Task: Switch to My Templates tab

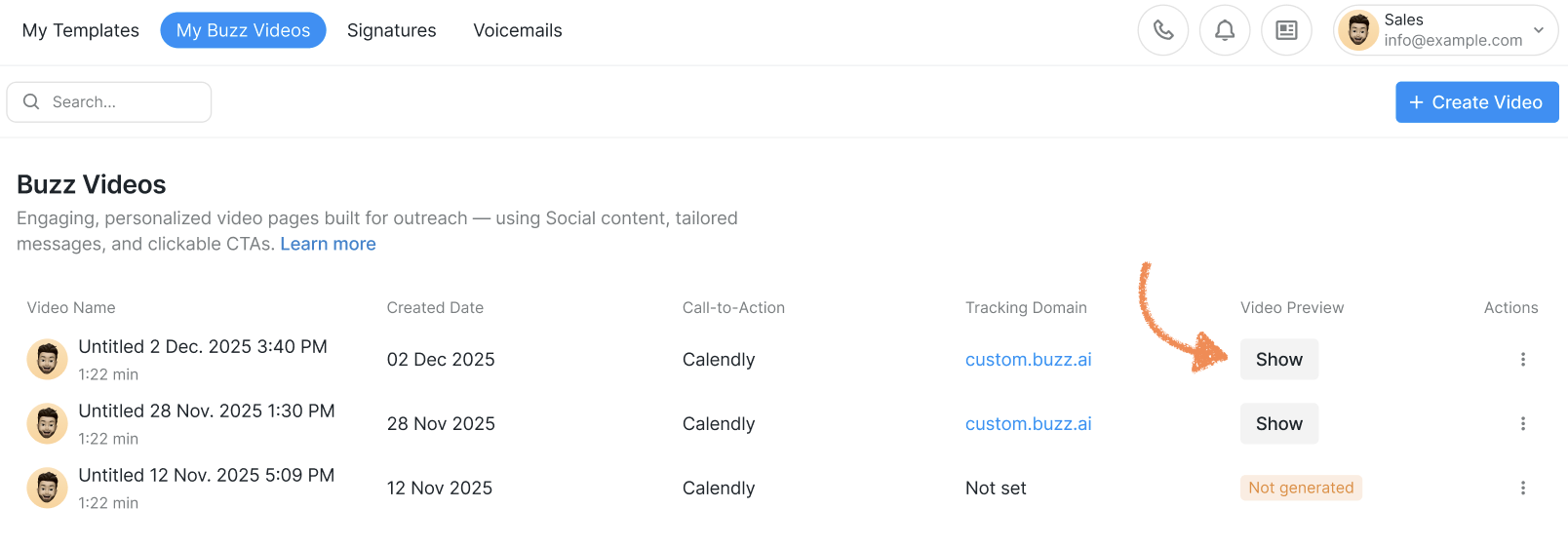Action: point(81,30)
